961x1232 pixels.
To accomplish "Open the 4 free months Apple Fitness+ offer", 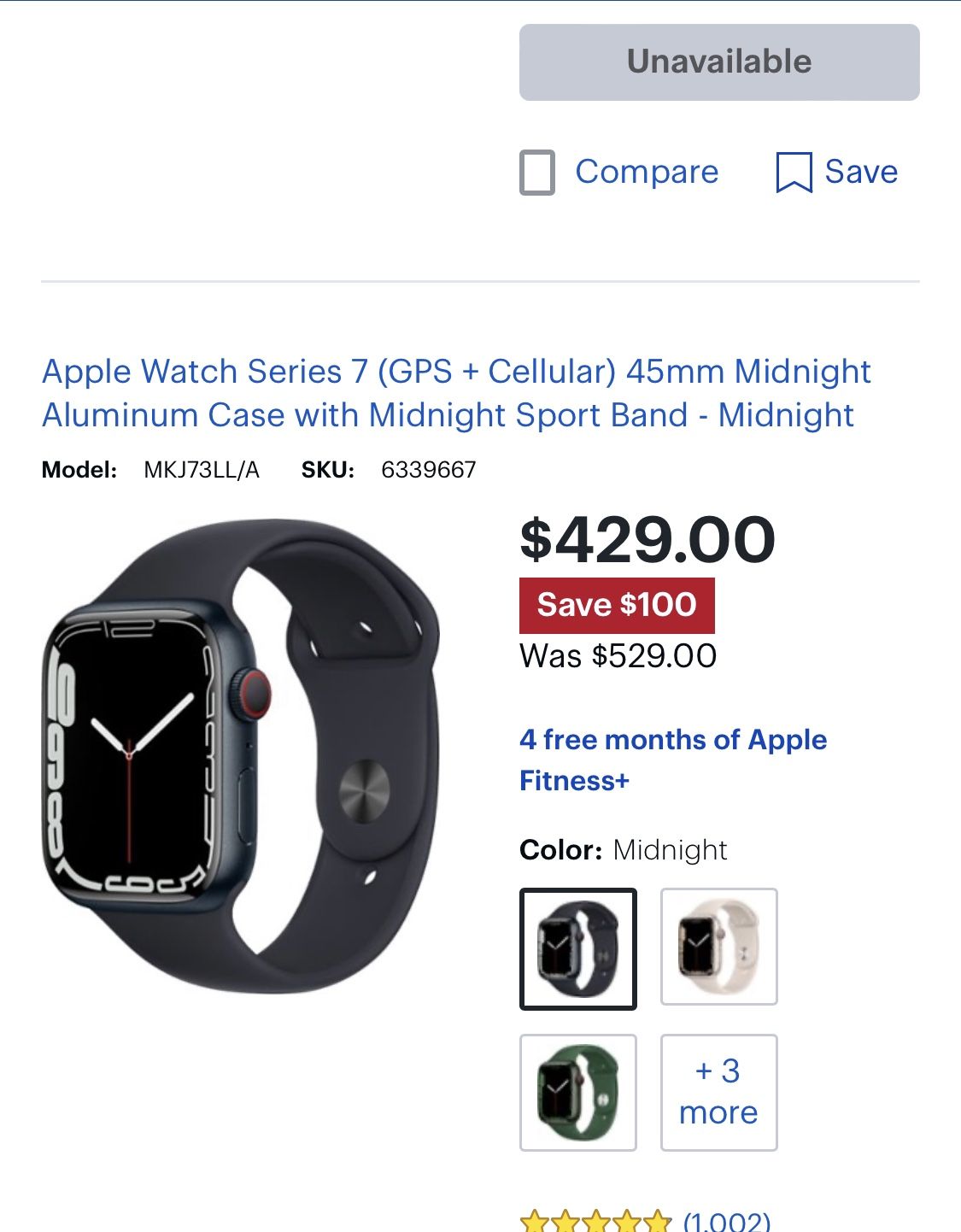I will coord(673,760).
